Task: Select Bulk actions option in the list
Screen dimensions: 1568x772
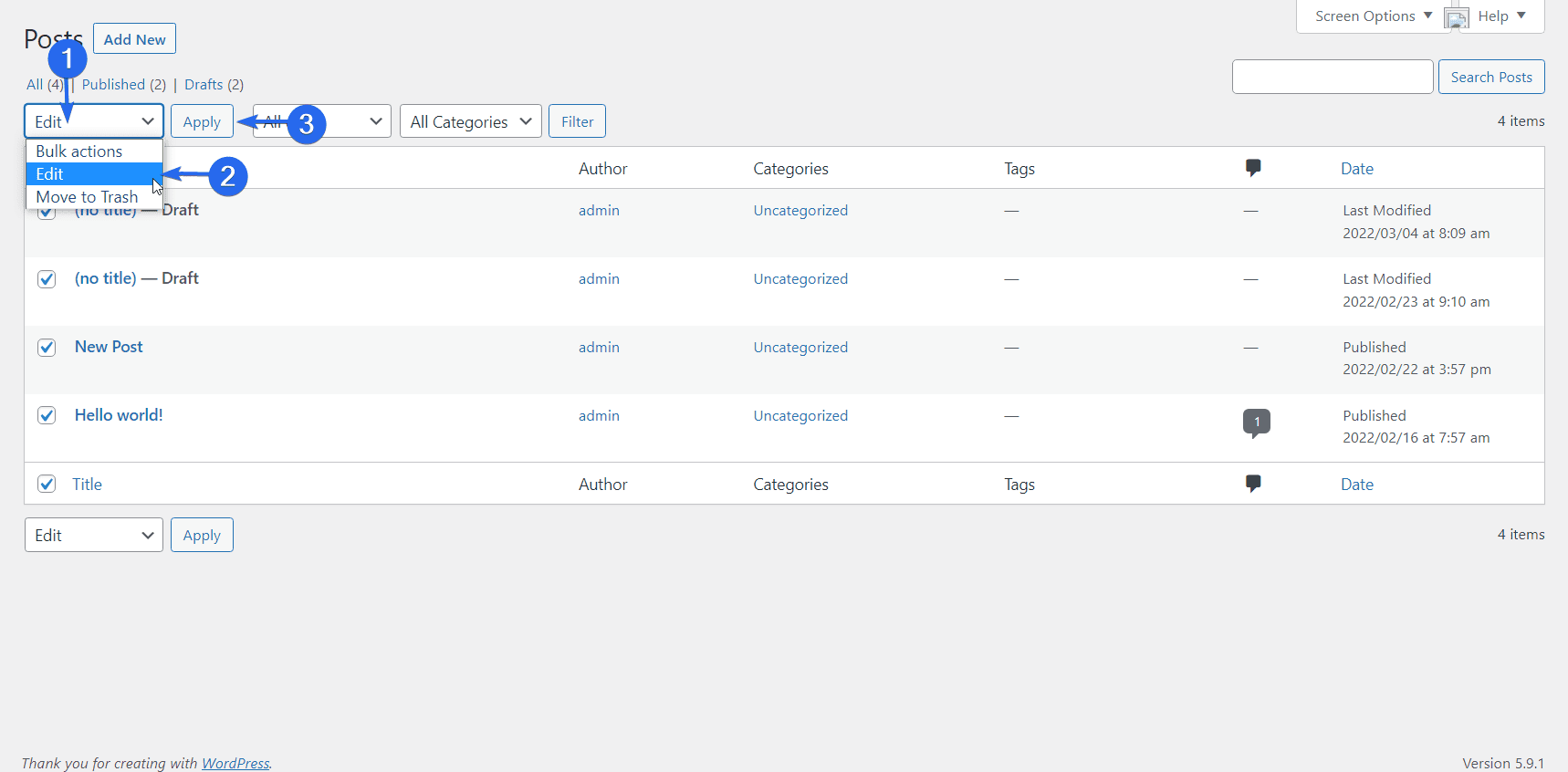Action: coord(79,151)
